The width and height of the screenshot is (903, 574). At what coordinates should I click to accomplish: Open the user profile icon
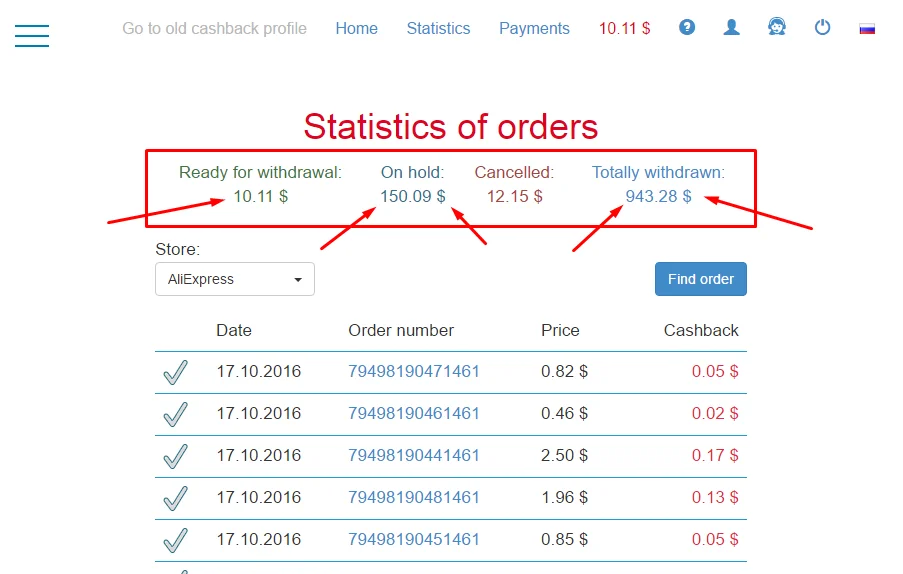731,27
